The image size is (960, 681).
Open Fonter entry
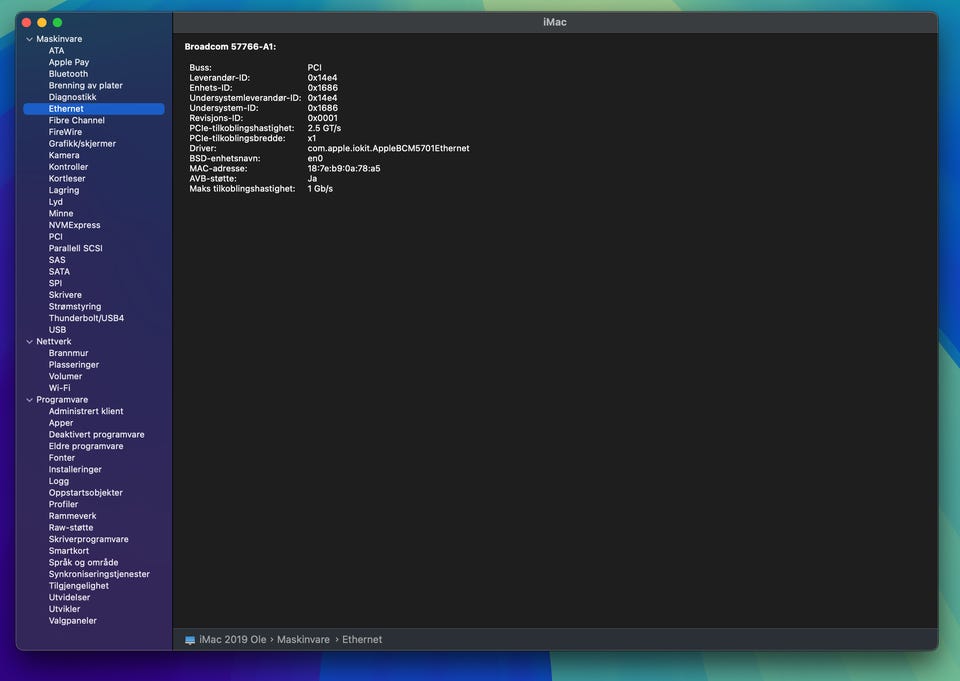pyautogui.click(x=62, y=458)
